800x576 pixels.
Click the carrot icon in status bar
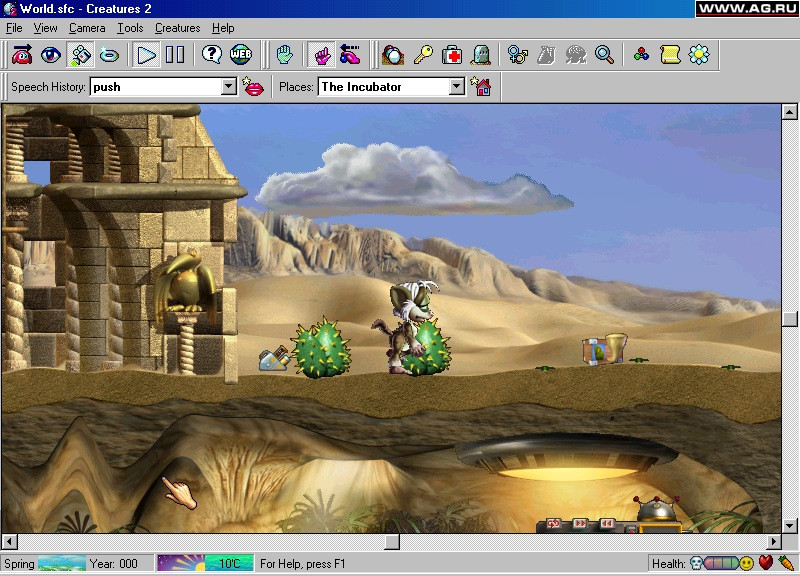point(786,563)
